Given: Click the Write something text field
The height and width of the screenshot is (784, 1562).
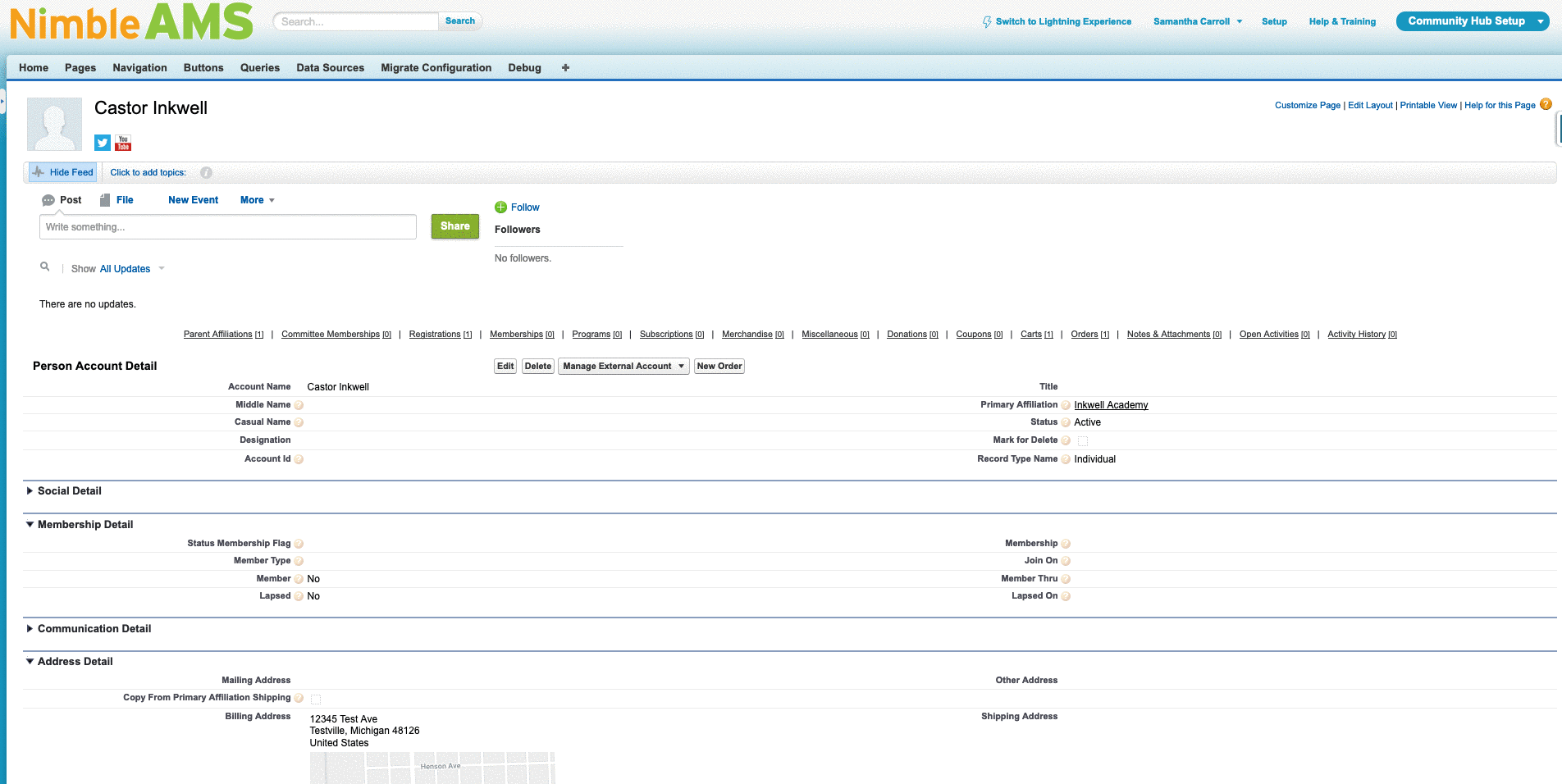Looking at the screenshot, I should (x=227, y=227).
